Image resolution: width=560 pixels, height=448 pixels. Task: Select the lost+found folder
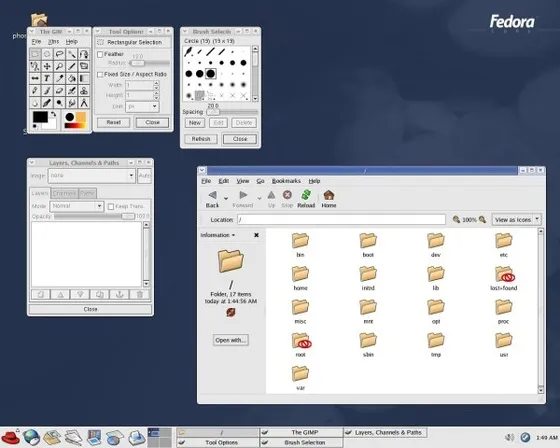click(x=504, y=278)
